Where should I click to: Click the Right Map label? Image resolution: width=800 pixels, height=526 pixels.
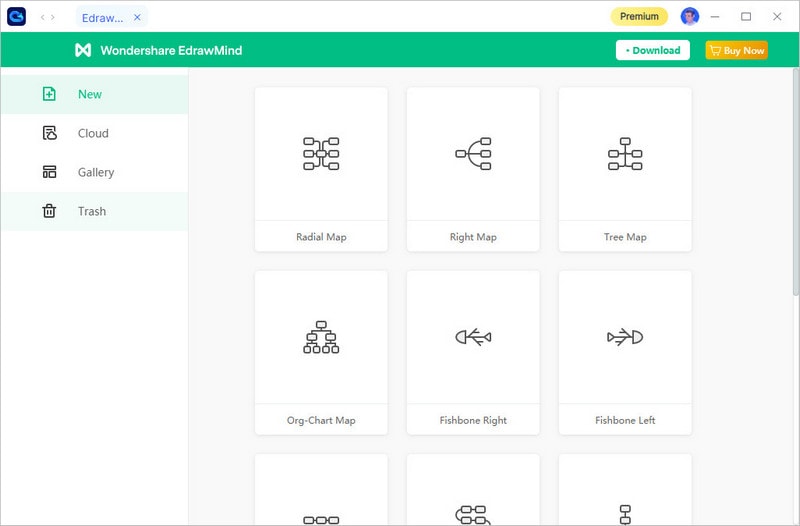[x=473, y=237]
